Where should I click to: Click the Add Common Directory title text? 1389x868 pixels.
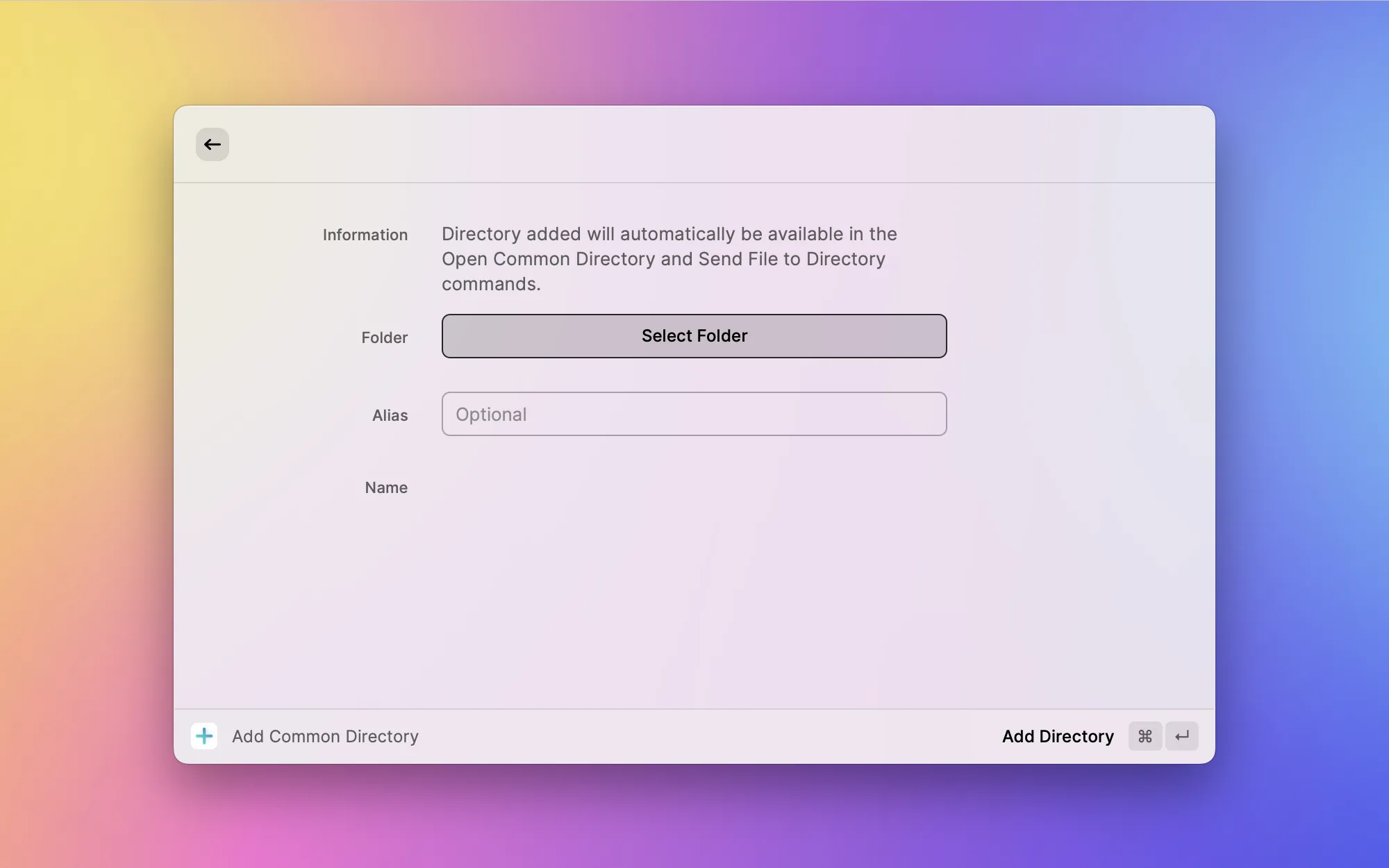pos(325,736)
